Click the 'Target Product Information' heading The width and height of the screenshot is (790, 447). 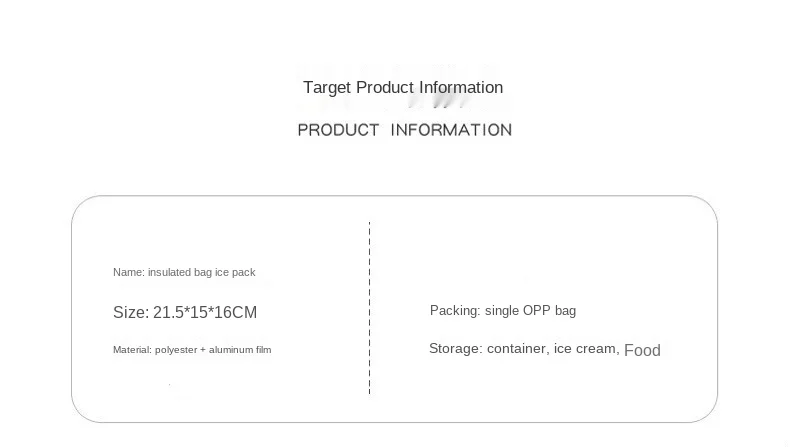click(x=403, y=88)
